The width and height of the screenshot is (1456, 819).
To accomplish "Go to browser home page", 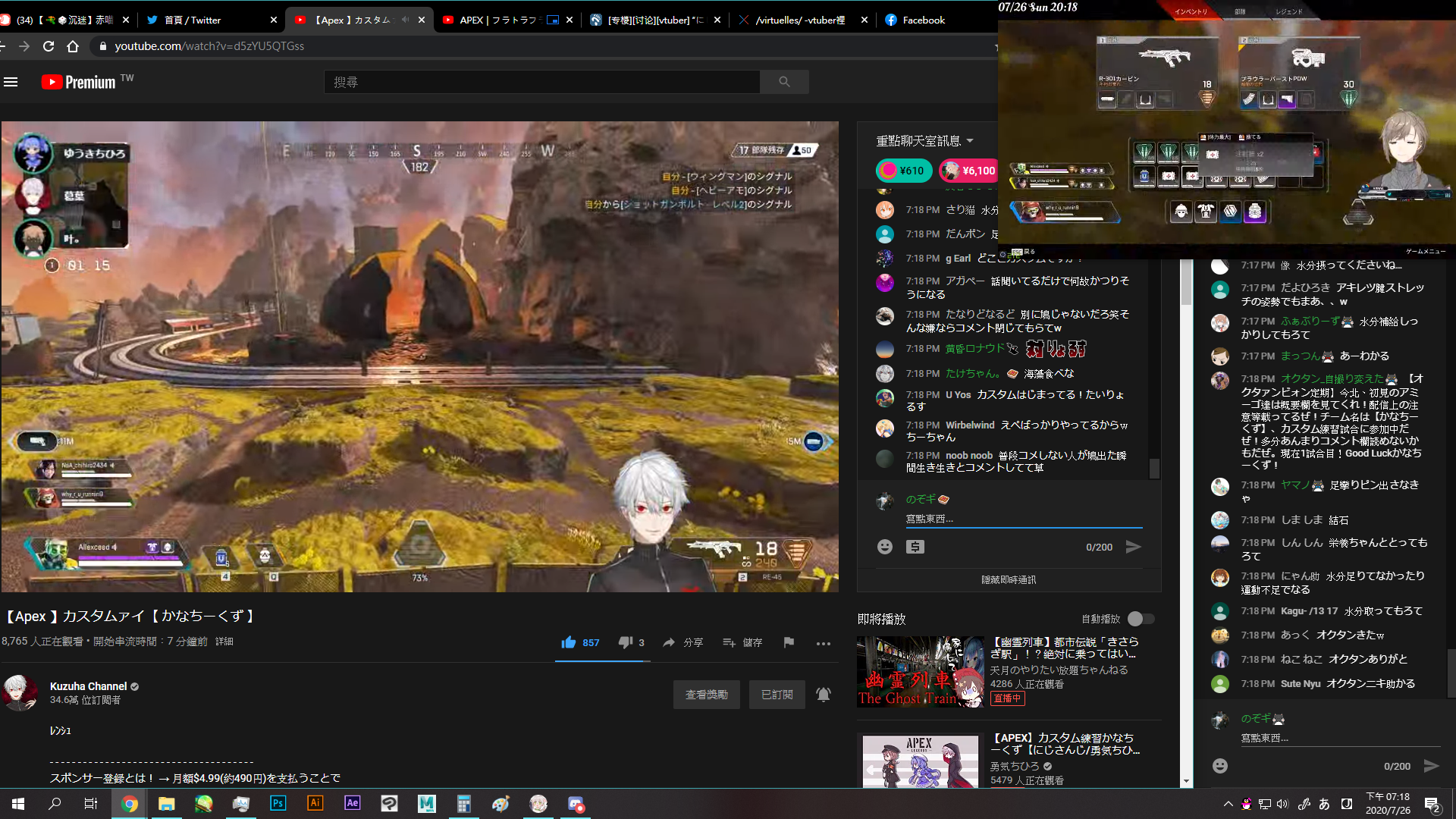I will tap(73, 46).
